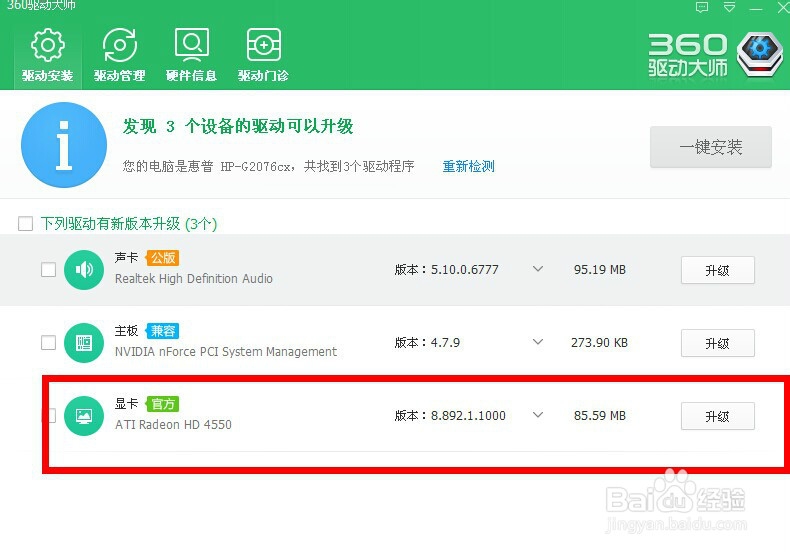The width and height of the screenshot is (790, 552).
Task: Click 升级 for Realtek High Definition Audio
Action: click(717, 270)
